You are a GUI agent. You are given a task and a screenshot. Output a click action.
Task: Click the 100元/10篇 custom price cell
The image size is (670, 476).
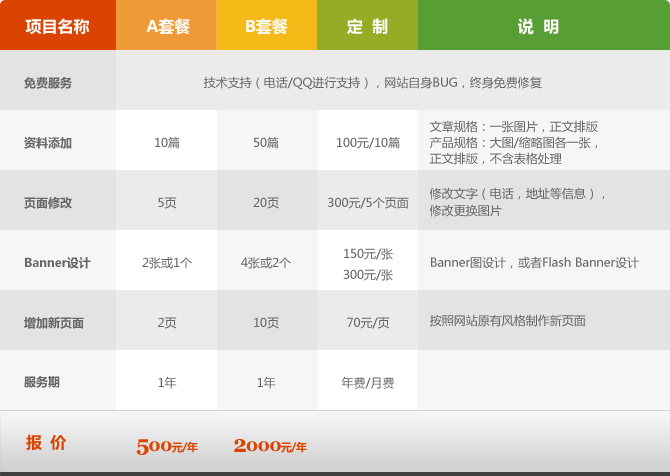tap(367, 143)
